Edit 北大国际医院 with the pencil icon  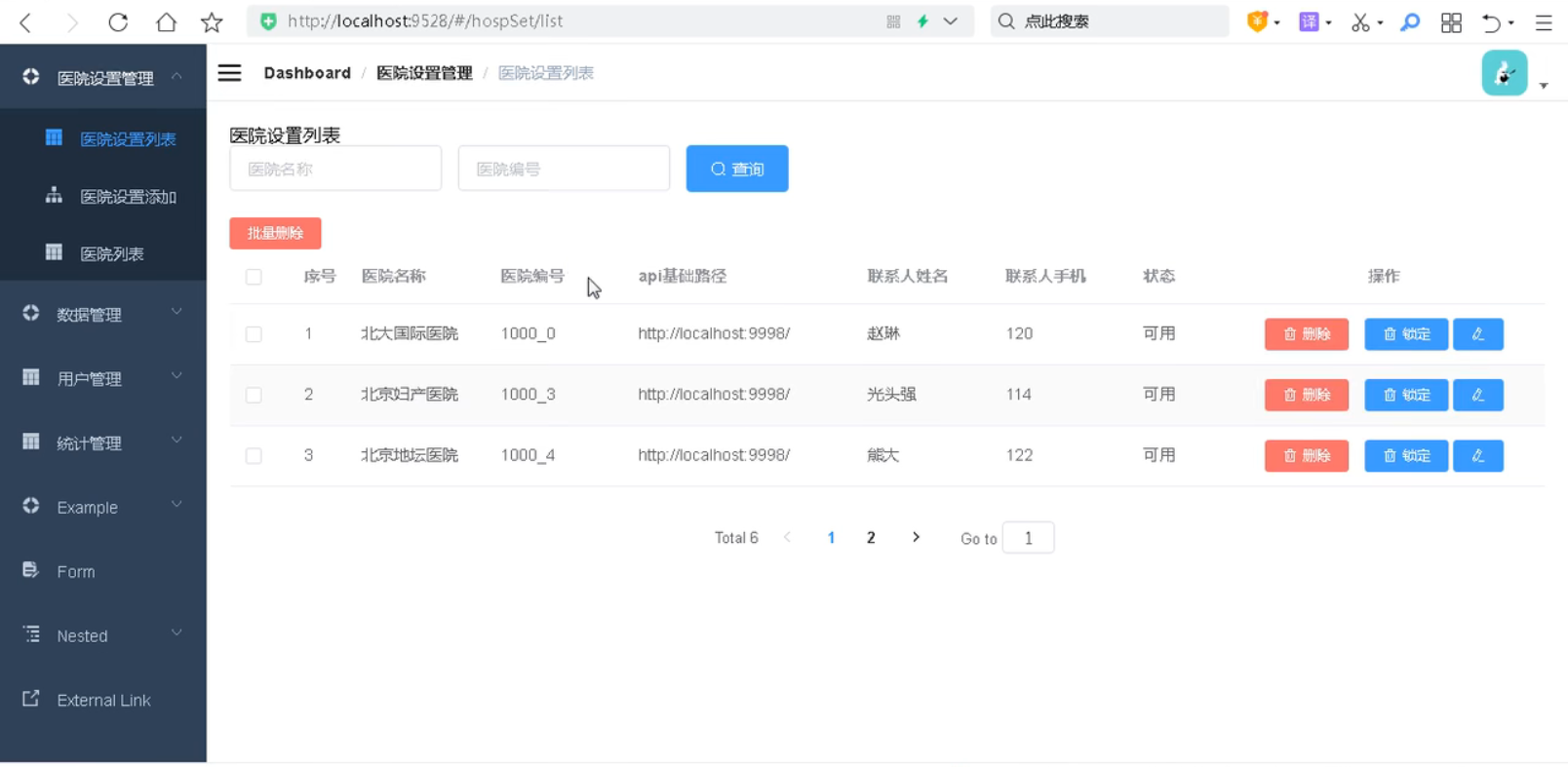[x=1478, y=334]
